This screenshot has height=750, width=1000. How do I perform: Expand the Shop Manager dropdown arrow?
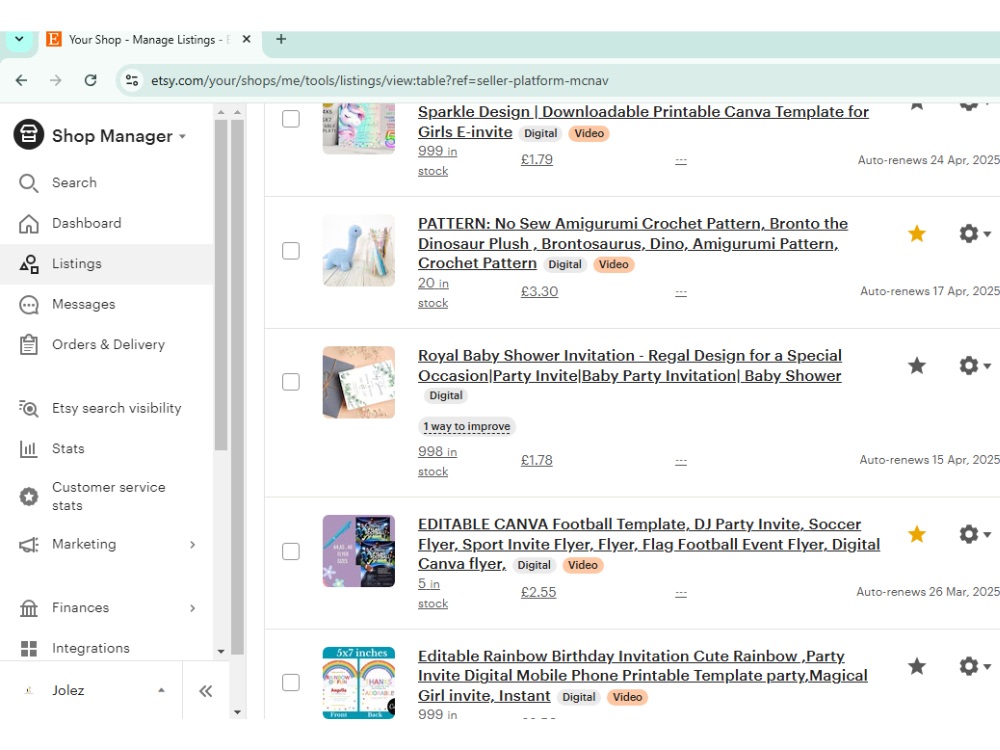click(182, 136)
